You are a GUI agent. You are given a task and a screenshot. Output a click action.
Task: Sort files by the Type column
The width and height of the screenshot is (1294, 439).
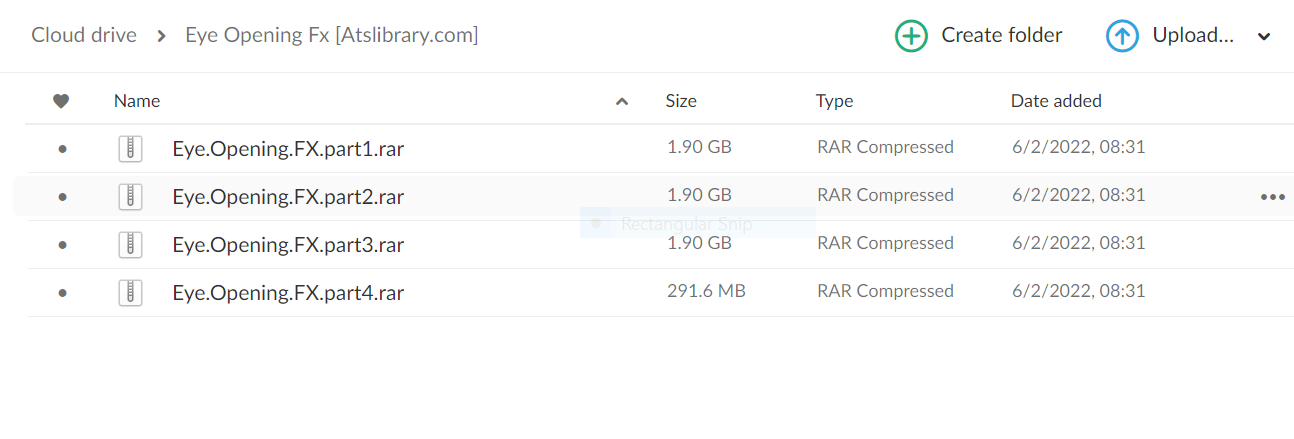coord(834,100)
